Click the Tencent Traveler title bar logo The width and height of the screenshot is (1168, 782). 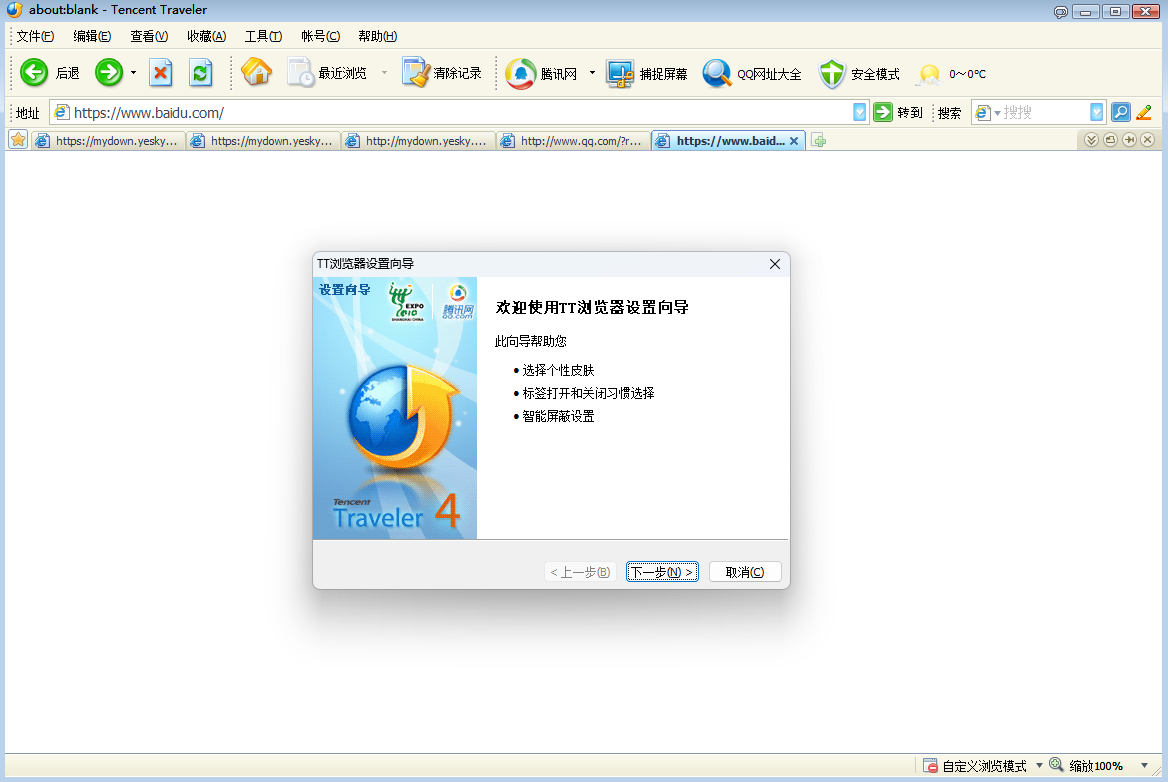14,10
